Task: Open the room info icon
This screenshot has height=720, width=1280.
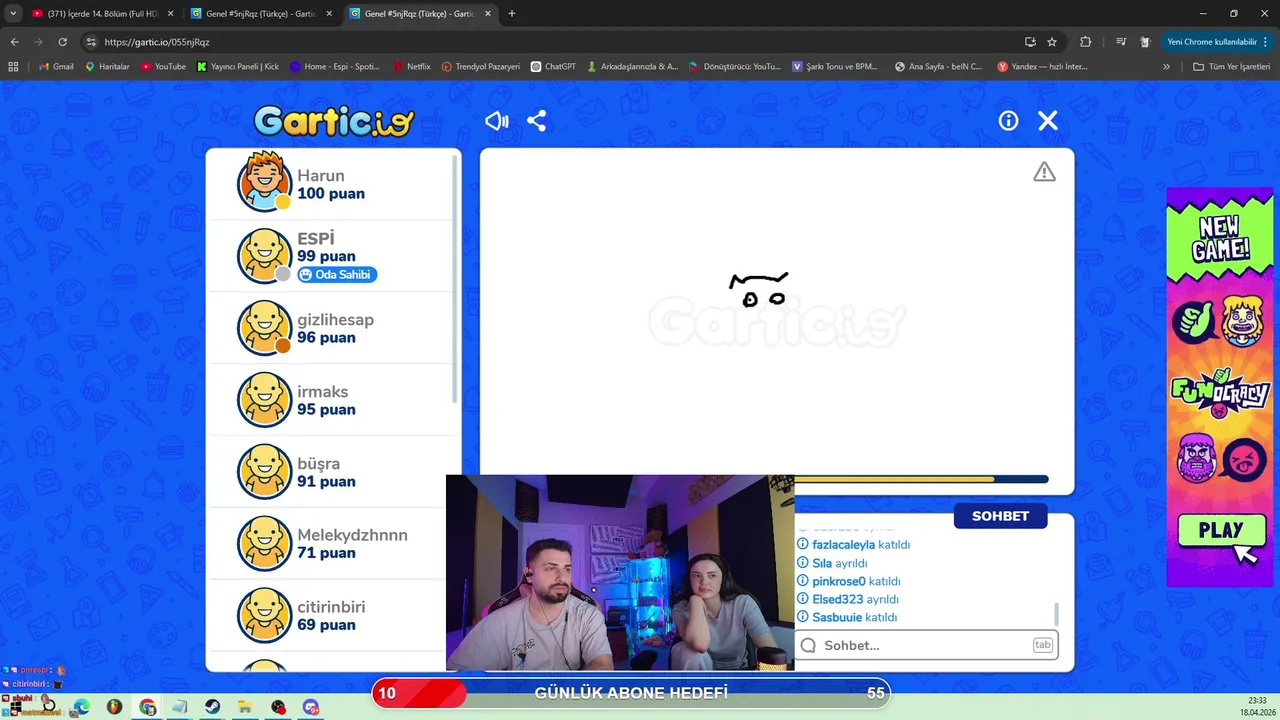Action: pos(1008,121)
